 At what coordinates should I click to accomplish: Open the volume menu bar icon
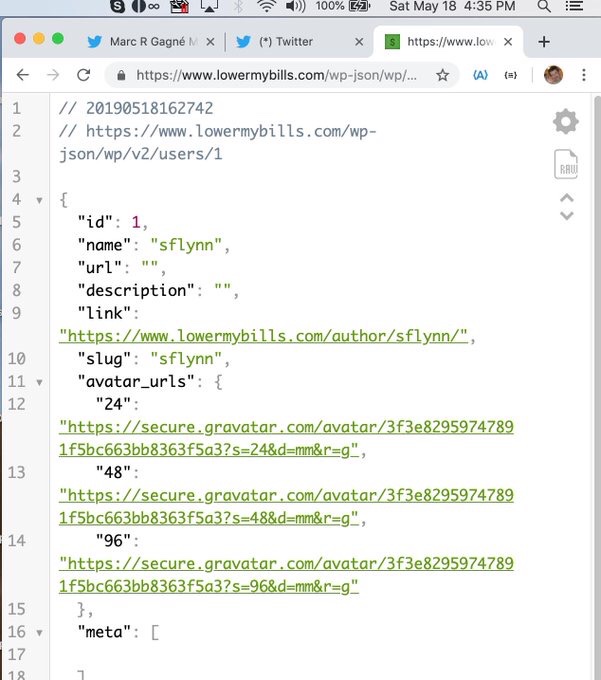coord(296,6)
